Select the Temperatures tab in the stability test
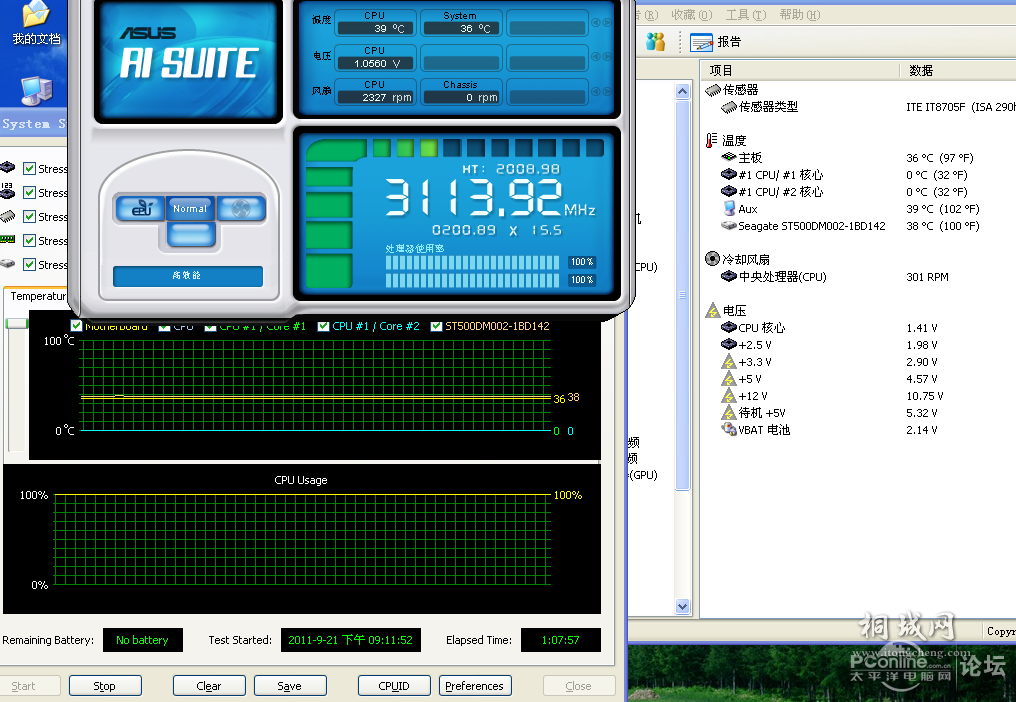Image resolution: width=1016 pixels, height=702 pixels. point(38,296)
